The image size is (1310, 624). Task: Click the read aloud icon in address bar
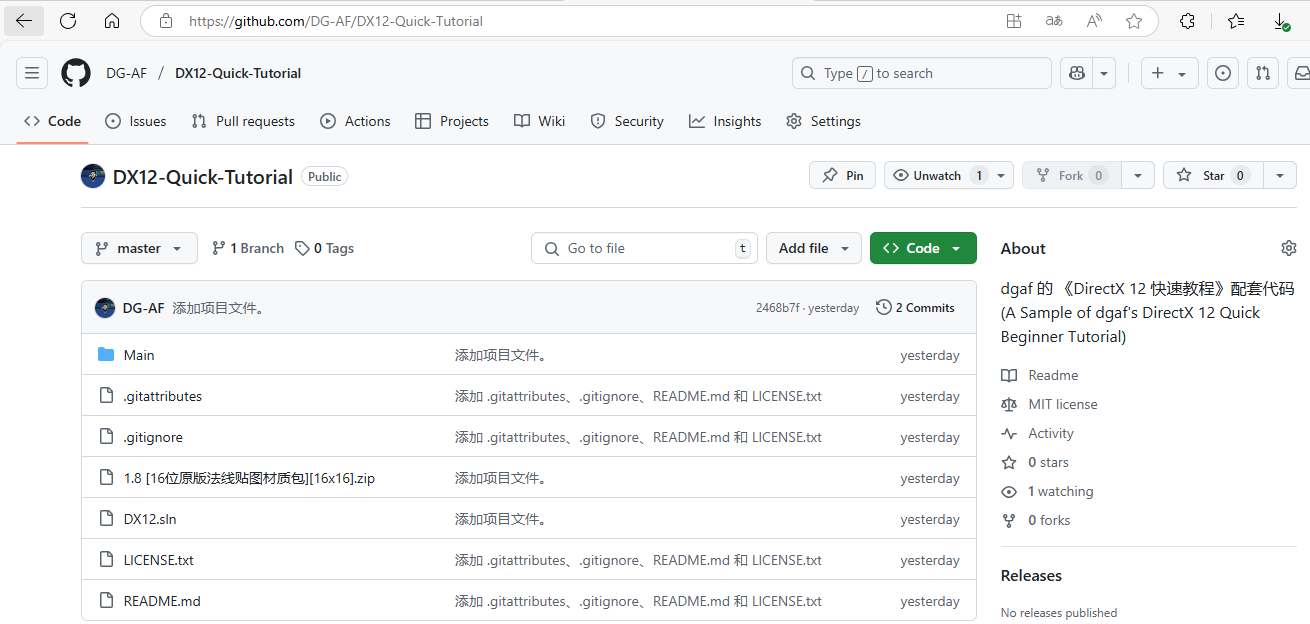pyautogui.click(x=1094, y=21)
